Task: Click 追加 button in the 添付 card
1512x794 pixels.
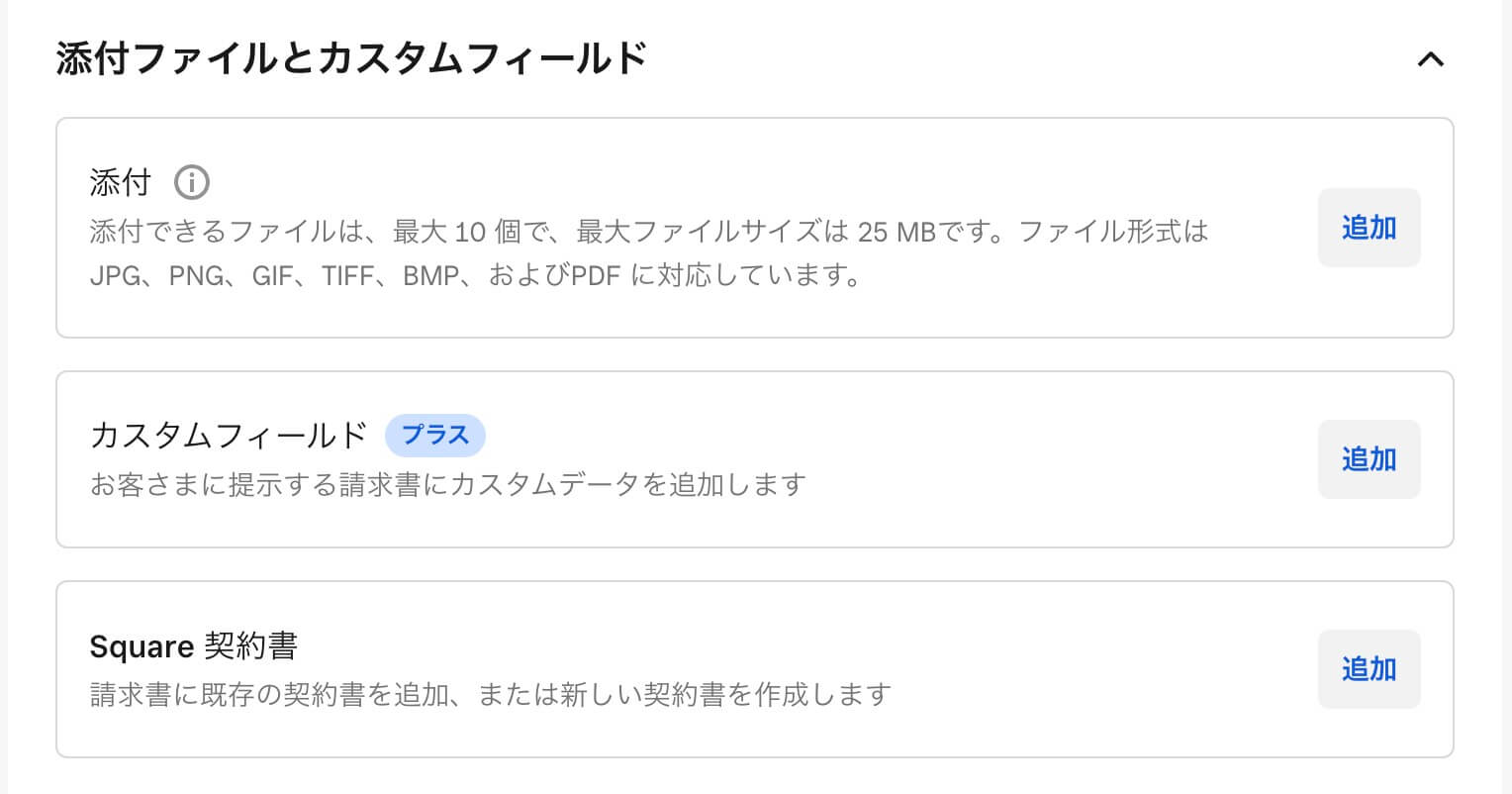Action: click(x=1369, y=228)
